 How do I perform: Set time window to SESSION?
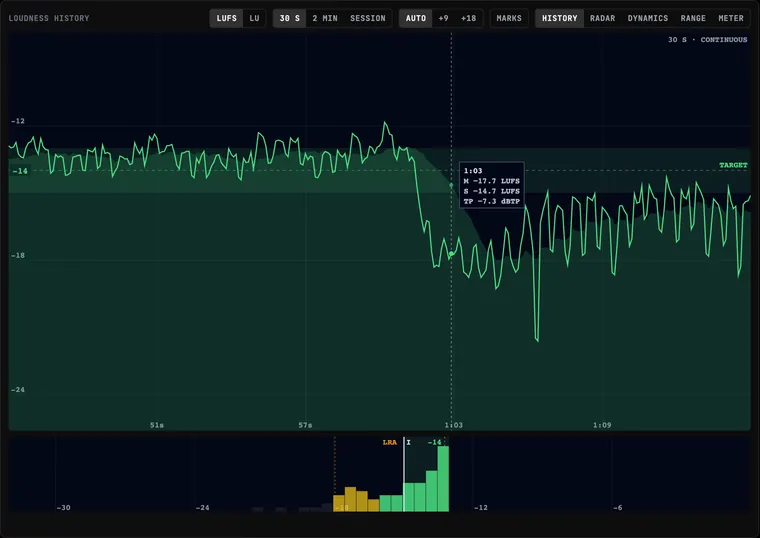(x=368, y=18)
